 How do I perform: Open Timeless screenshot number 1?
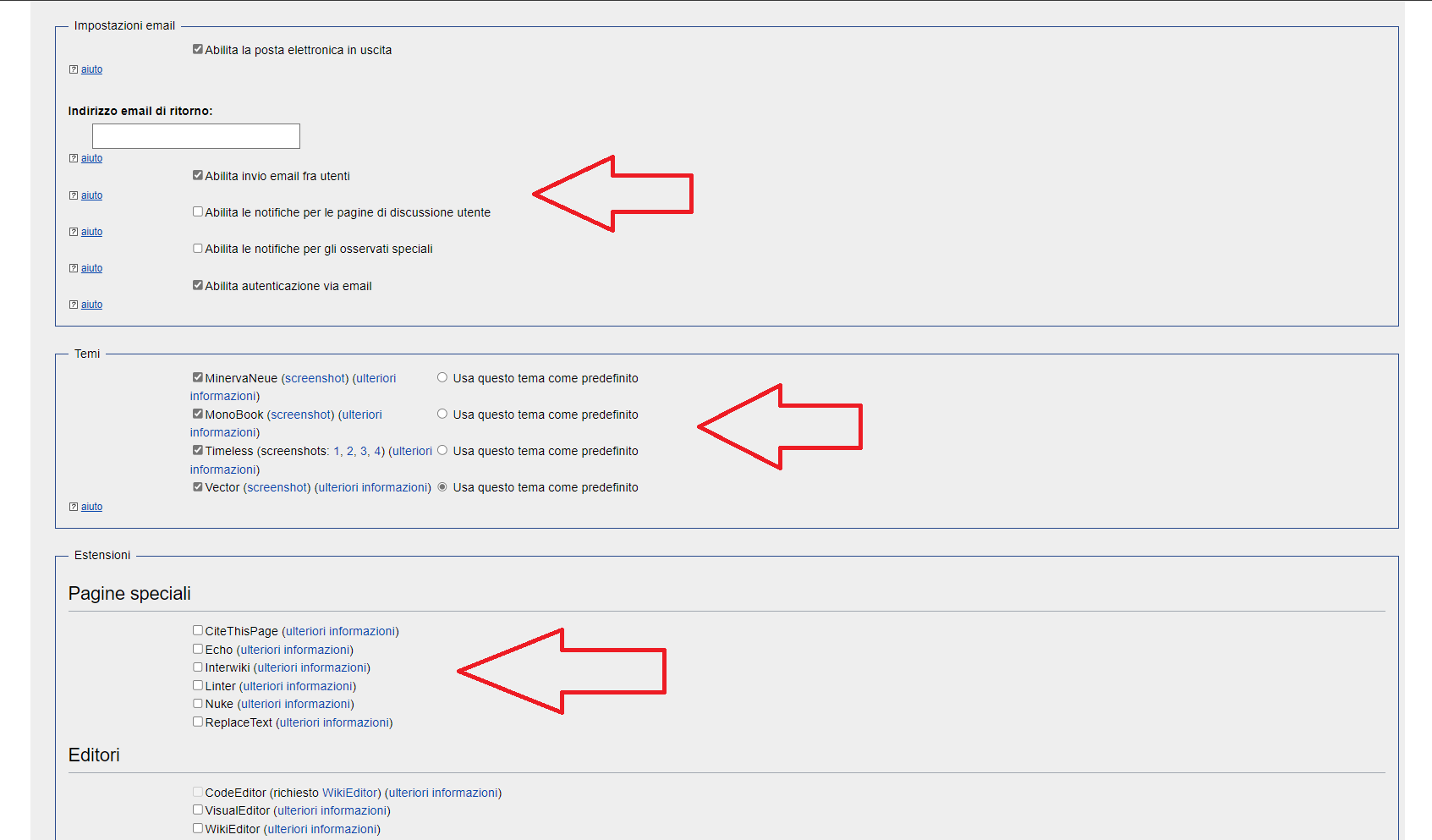(337, 451)
